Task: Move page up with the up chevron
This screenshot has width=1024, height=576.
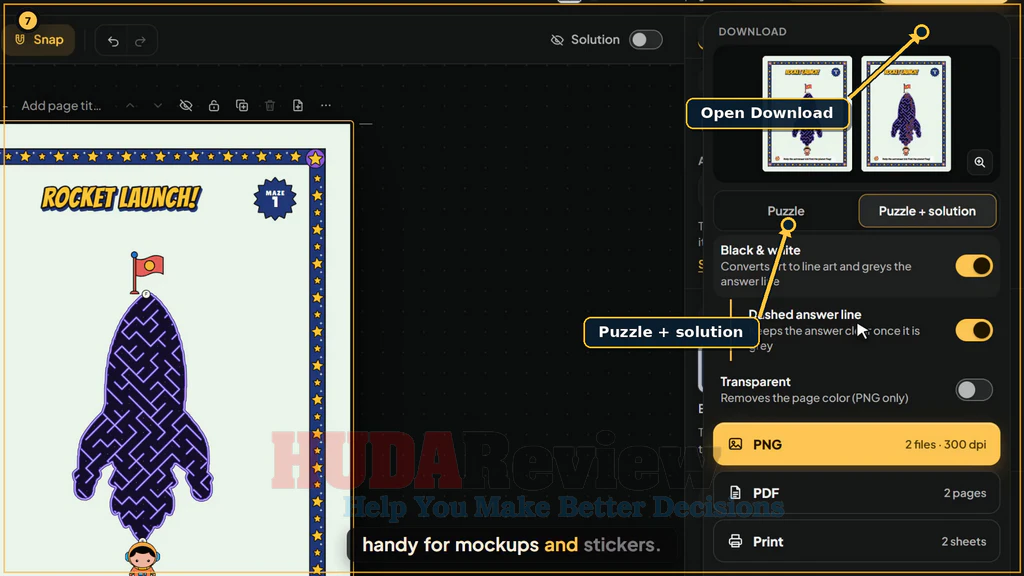Action: pos(130,106)
